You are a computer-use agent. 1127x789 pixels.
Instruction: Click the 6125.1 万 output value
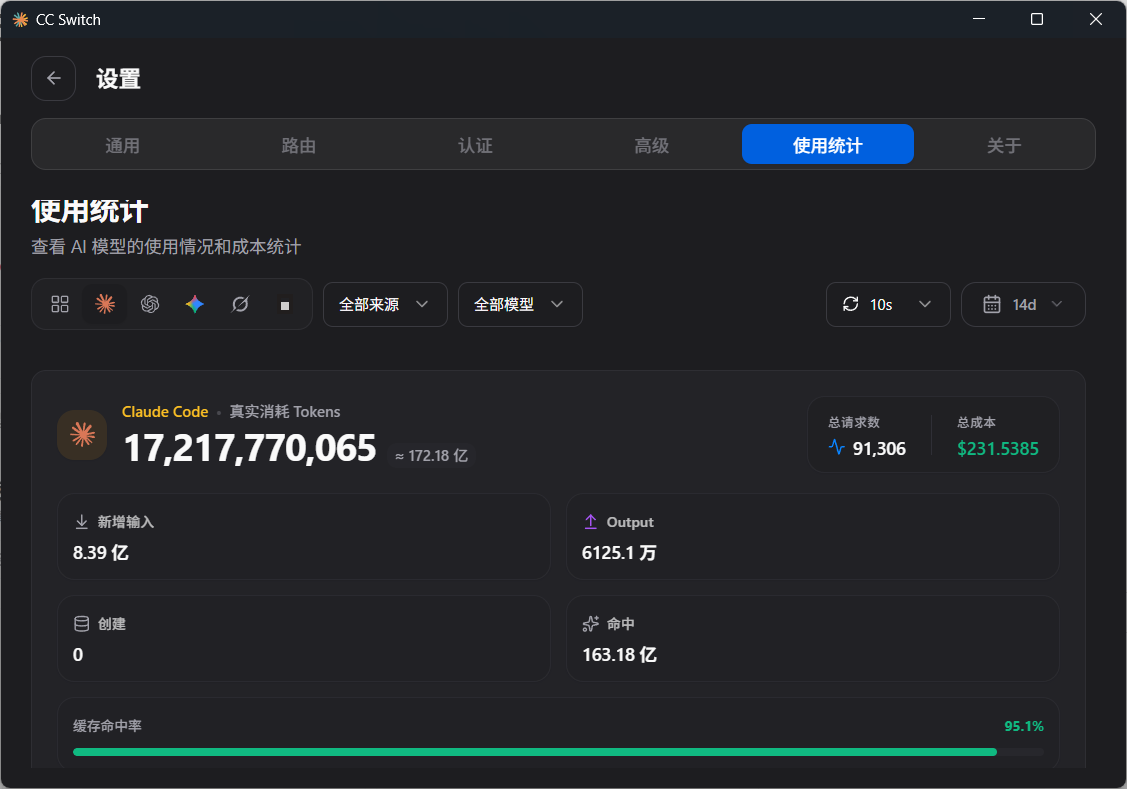click(619, 553)
